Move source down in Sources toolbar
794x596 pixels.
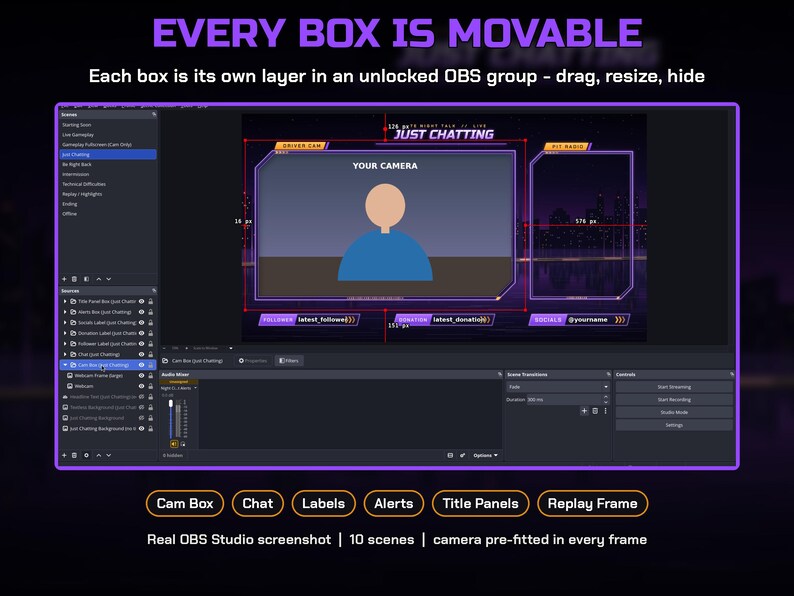pos(108,455)
